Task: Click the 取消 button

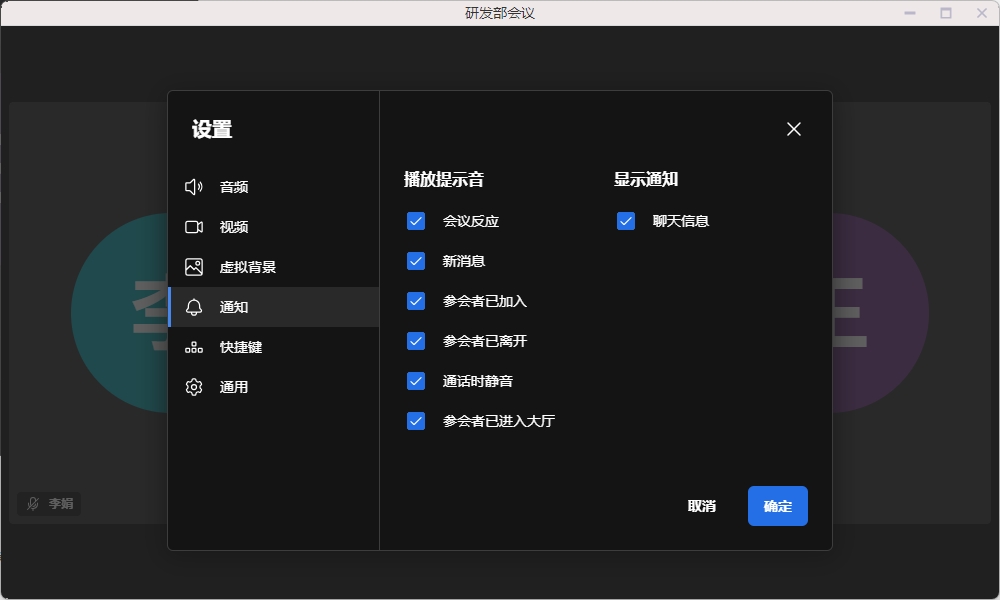Action: point(702,506)
